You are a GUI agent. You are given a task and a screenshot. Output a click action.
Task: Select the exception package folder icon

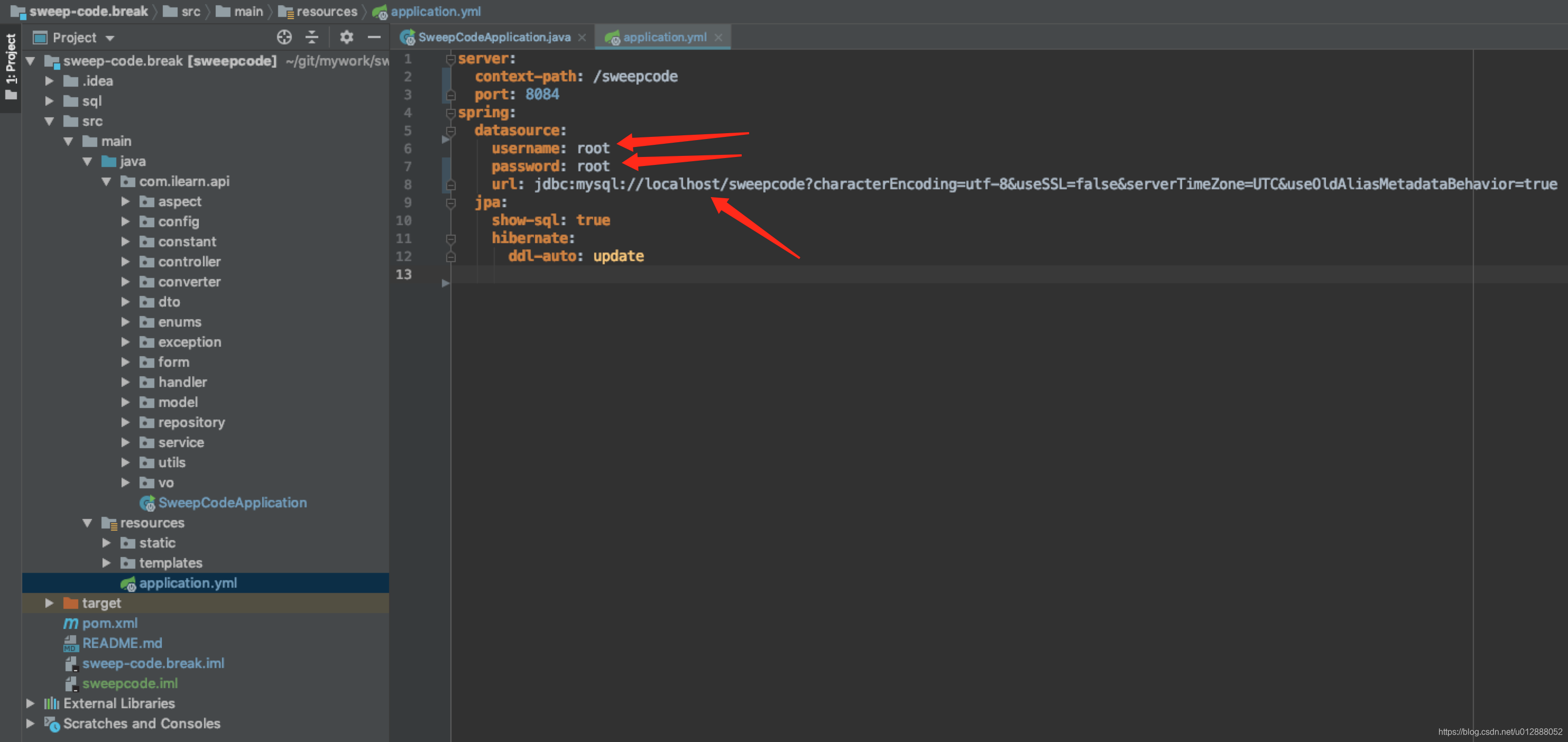coord(146,342)
